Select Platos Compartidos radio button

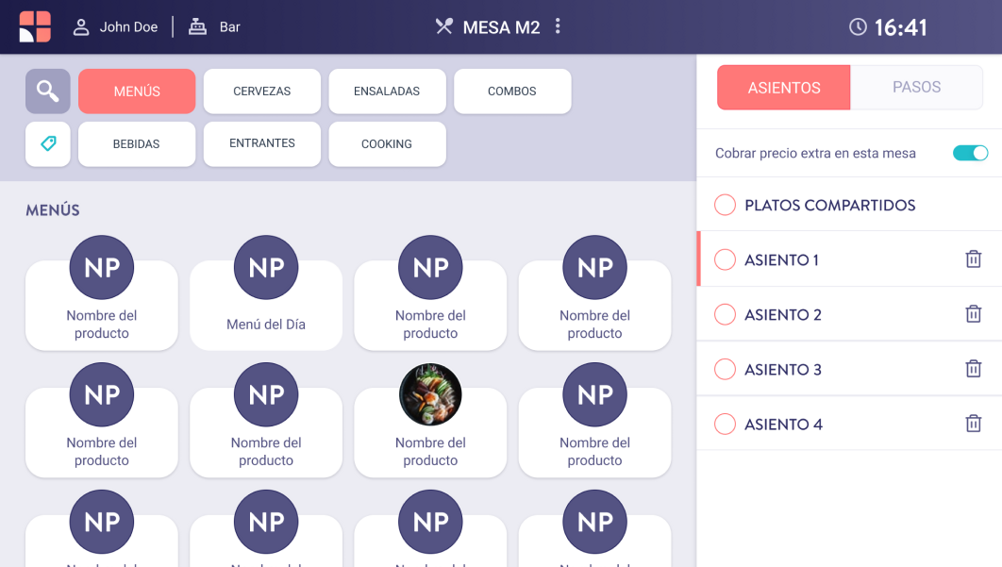click(x=725, y=205)
